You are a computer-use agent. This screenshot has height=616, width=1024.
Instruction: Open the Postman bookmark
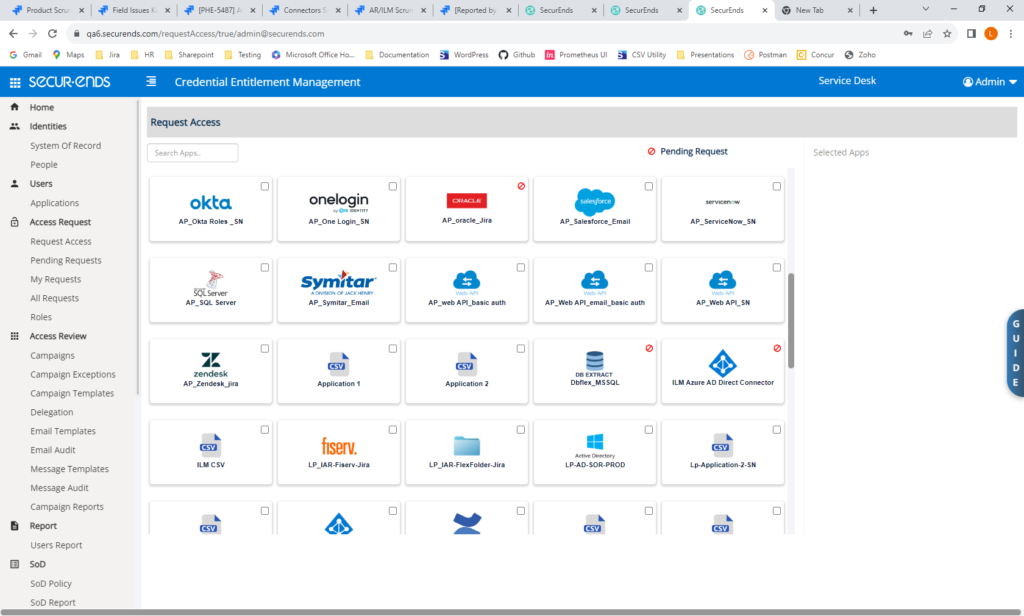(765, 55)
